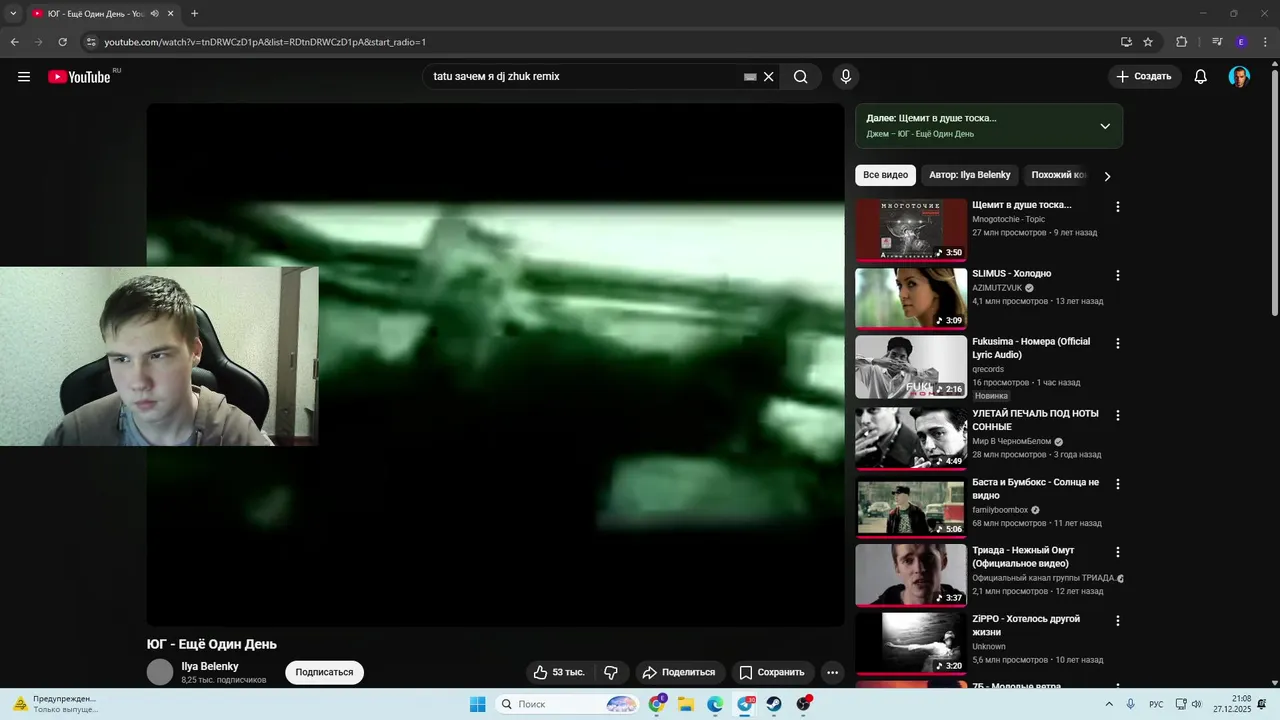The image size is (1280, 720).
Task: Reload the page with refresh icon
Action: (x=62, y=42)
